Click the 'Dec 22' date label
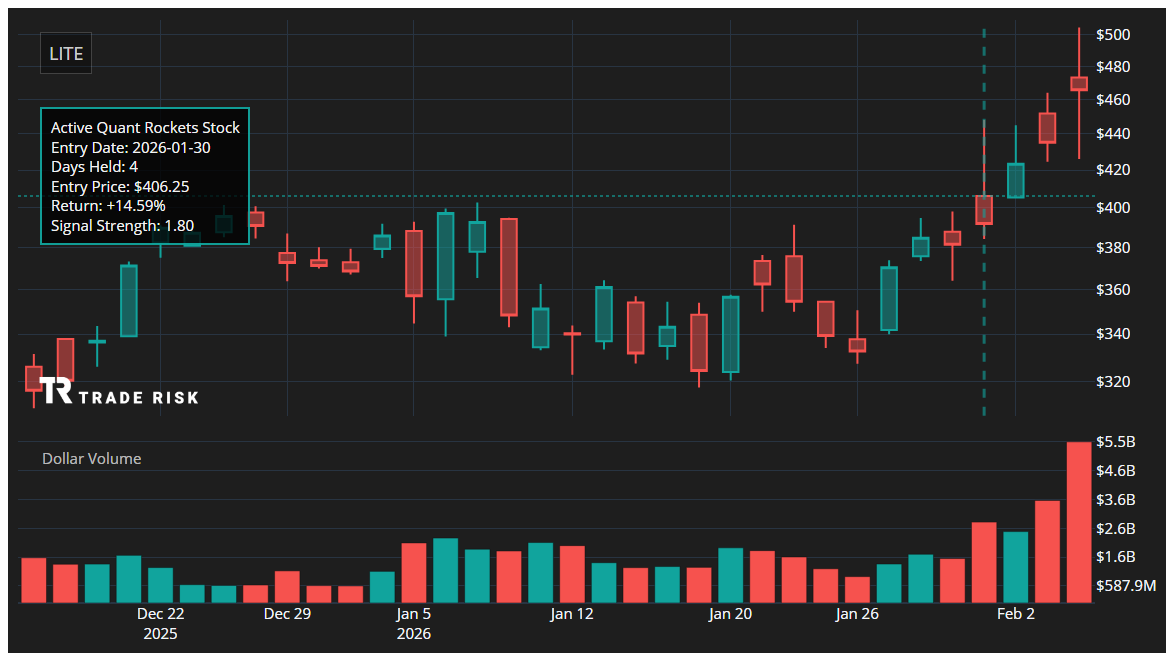 coord(160,614)
